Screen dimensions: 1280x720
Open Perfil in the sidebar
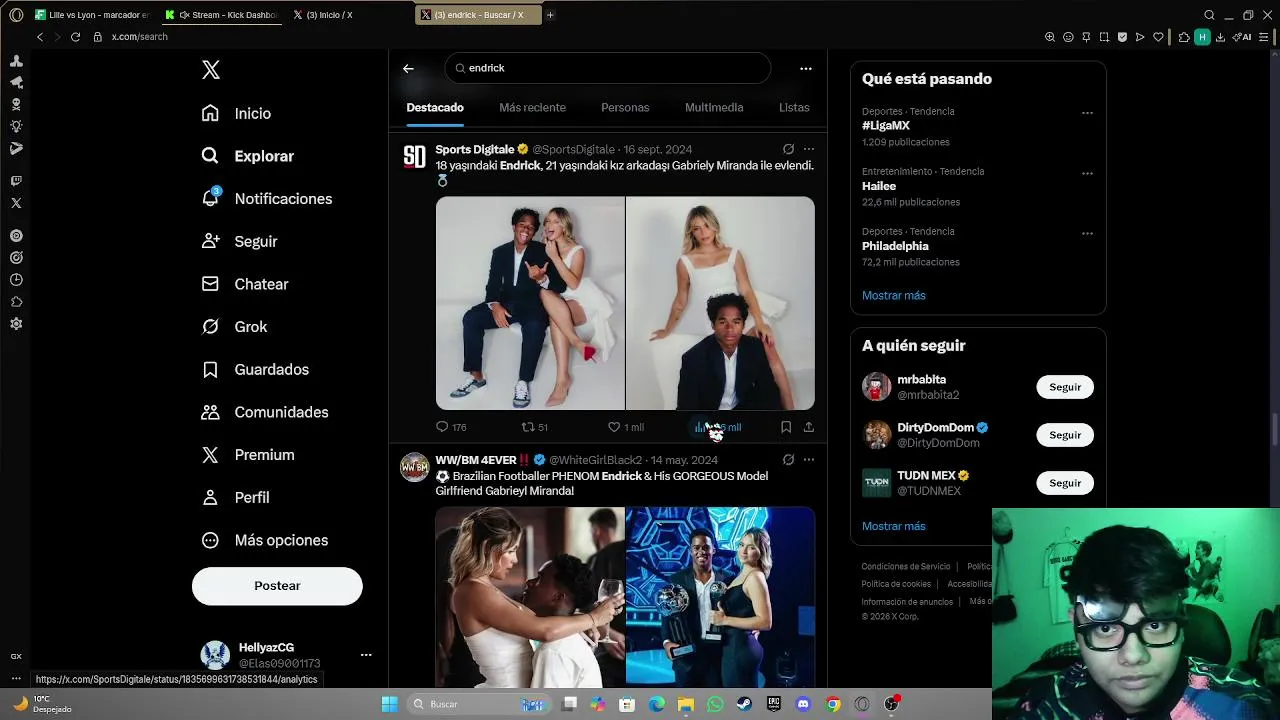point(236,497)
